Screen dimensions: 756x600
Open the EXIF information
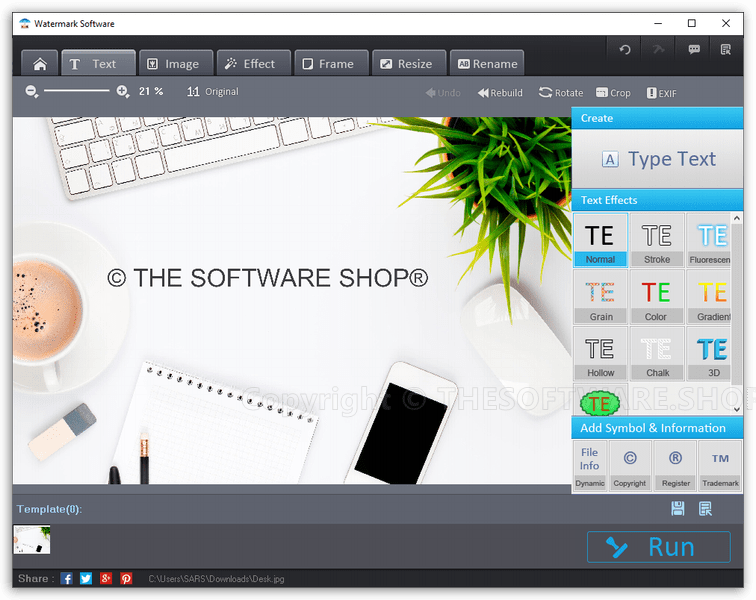click(661, 93)
